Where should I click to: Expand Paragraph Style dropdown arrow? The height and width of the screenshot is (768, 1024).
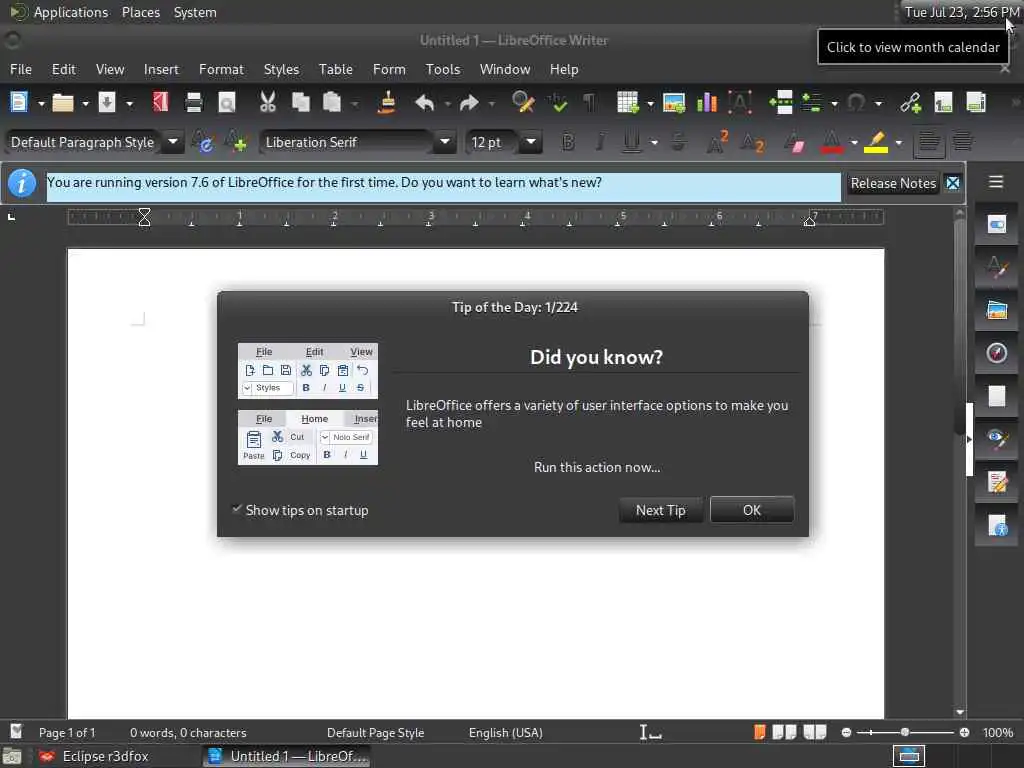tap(173, 142)
